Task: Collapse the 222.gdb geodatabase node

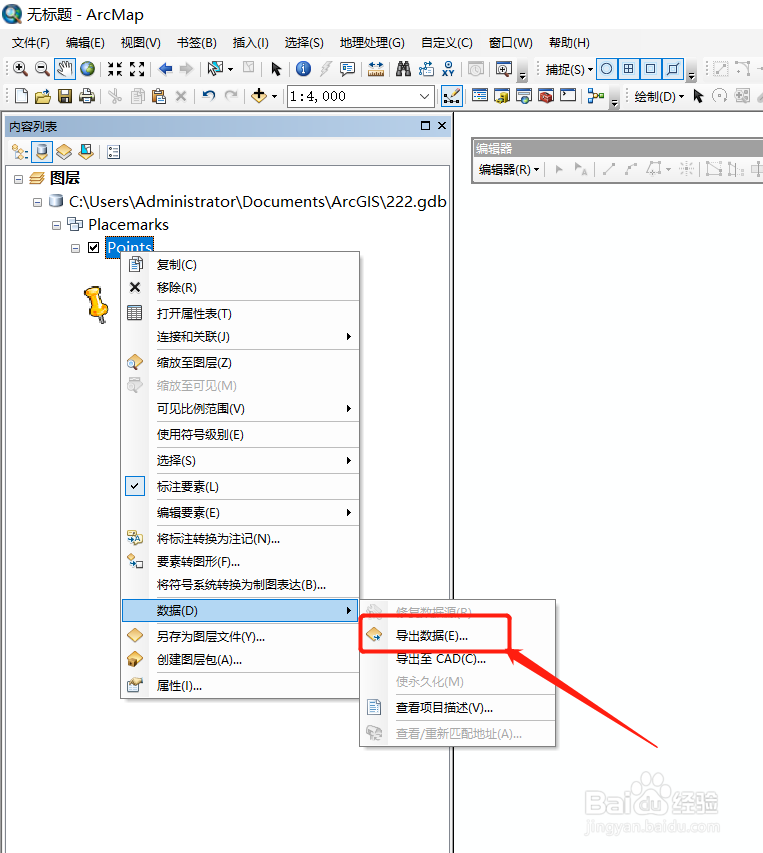Action: 38,202
